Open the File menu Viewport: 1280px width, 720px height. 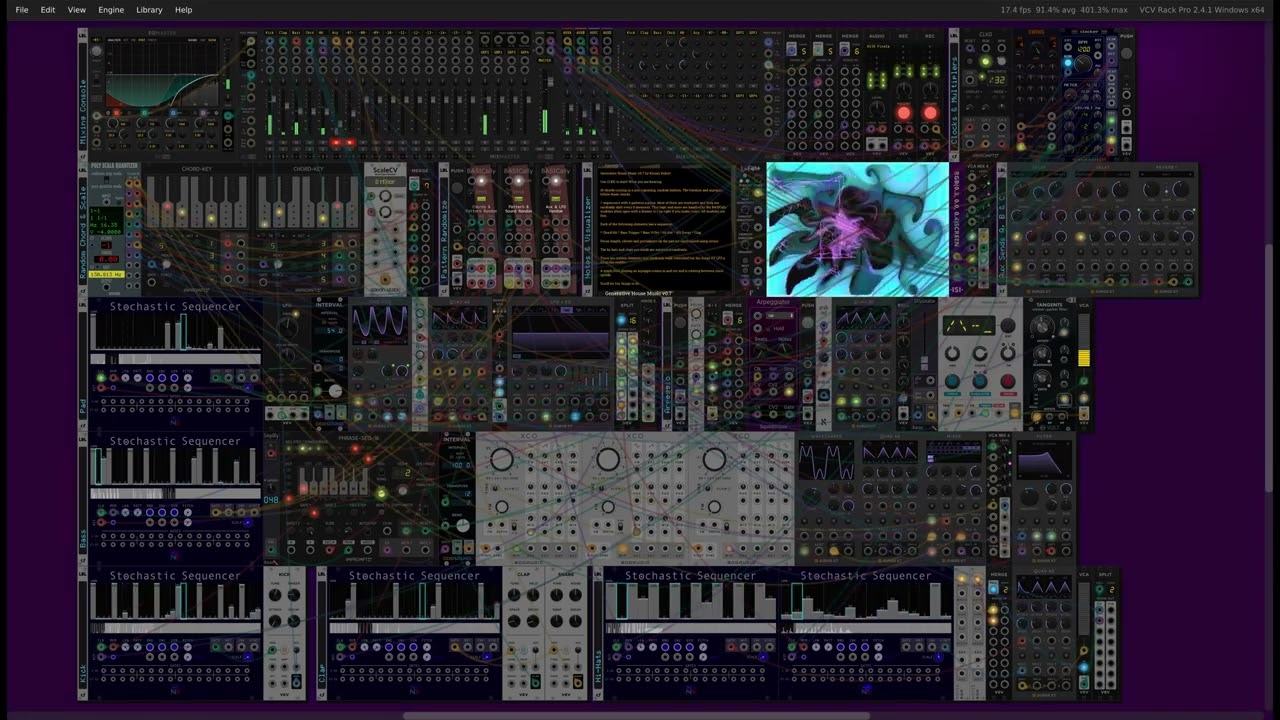click(21, 9)
